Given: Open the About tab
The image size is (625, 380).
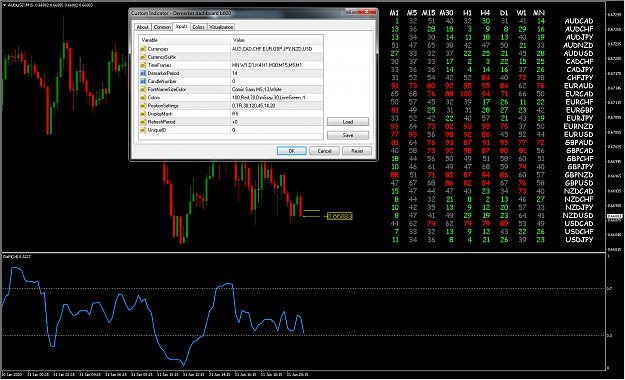Looking at the screenshot, I should [x=142, y=27].
